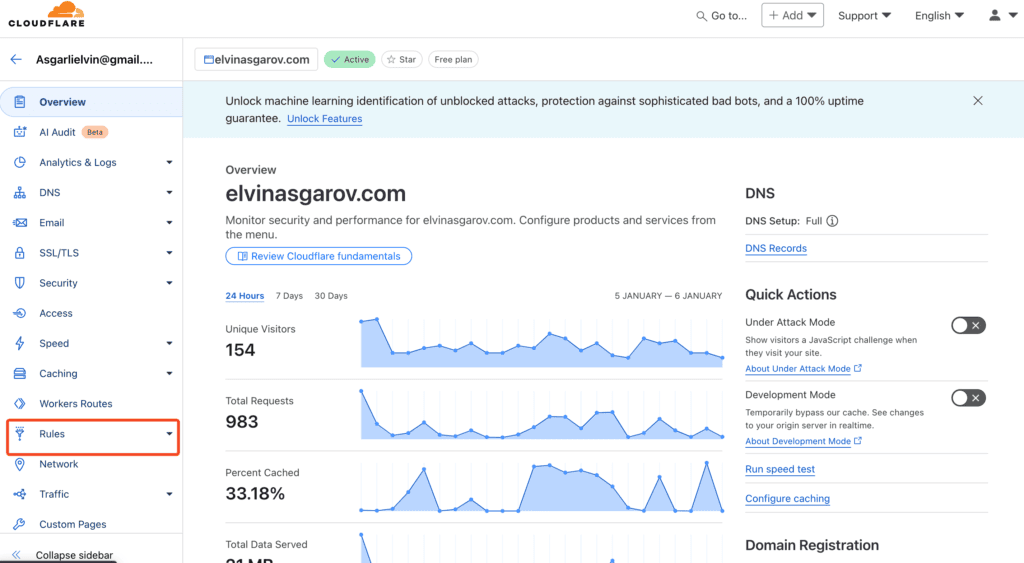The width and height of the screenshot is (1024, 563).
Task: Click the Access icon in sidebar
Action: (x=20, y=313)
